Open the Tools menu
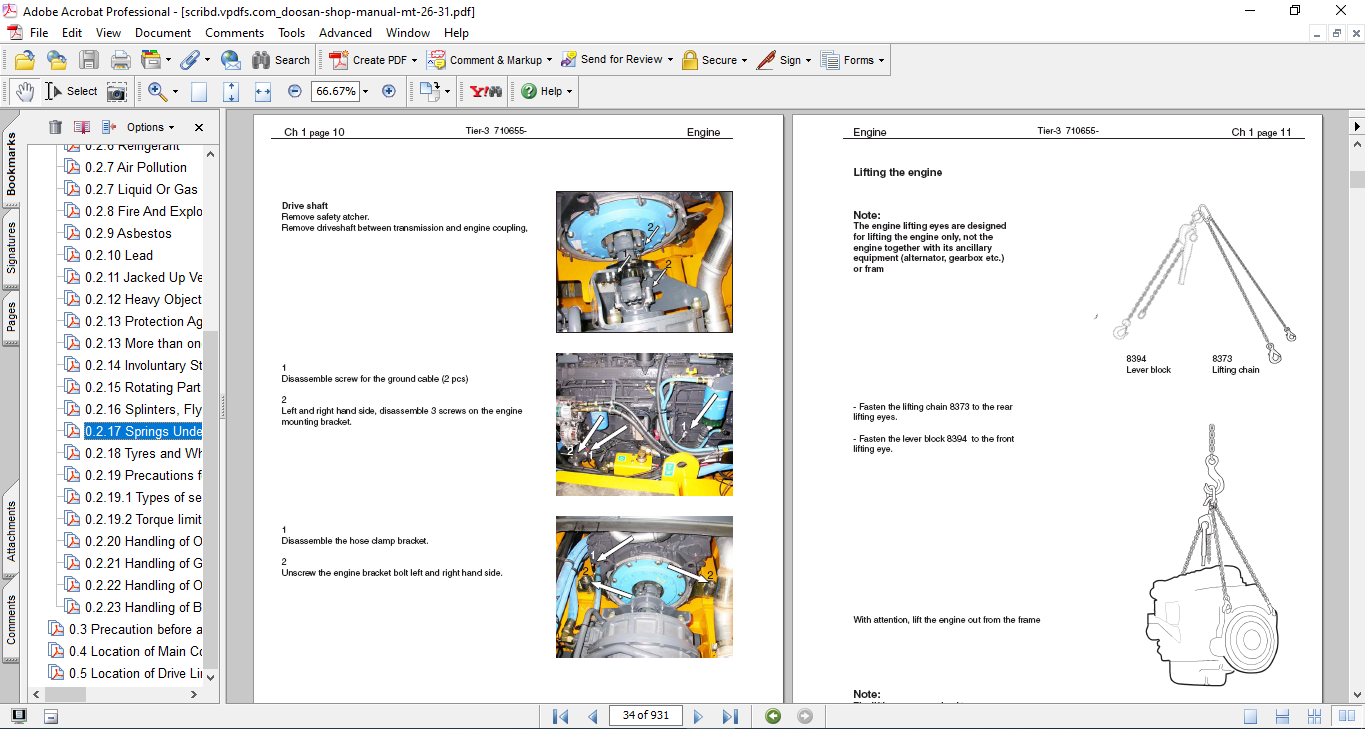Viewport: 1365px width, 729px height. pos(292,33)
